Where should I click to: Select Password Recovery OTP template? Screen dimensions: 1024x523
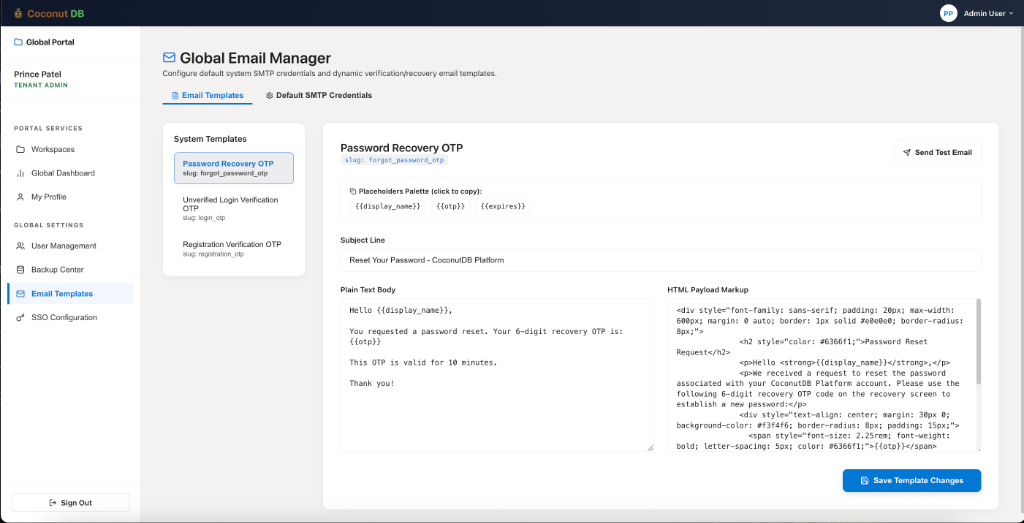pos(234,168)
